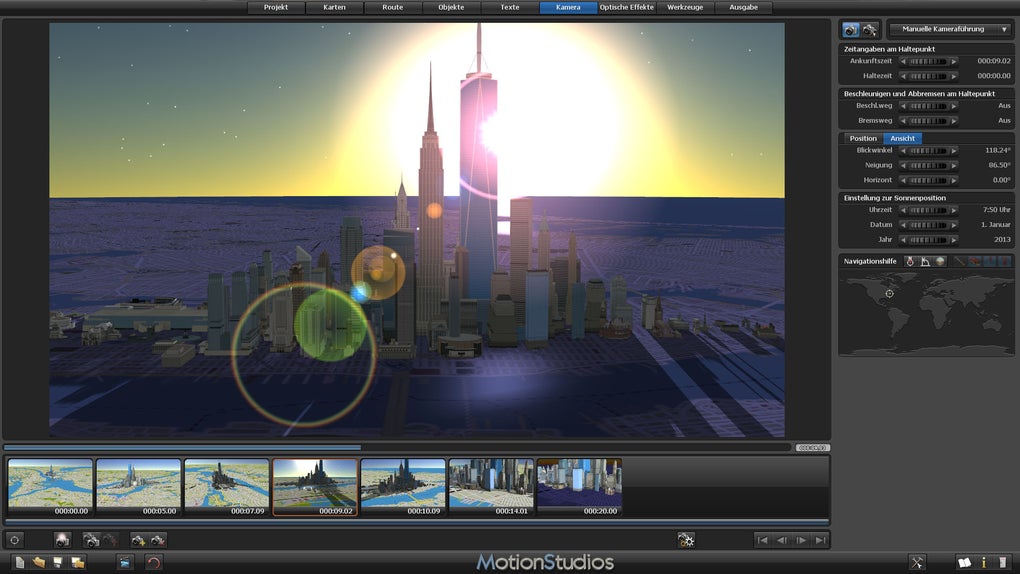
Task: Increase Jahr with right arrow
Action: [x=954, y=240]
